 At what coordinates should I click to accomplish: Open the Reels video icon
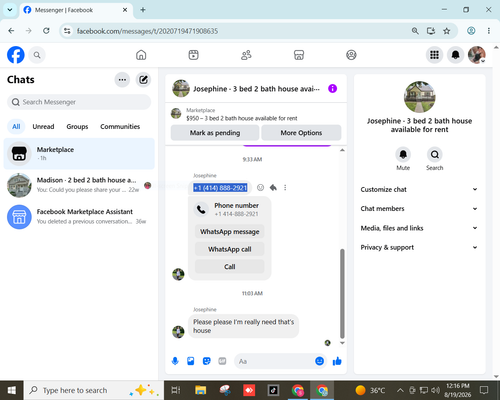click(x=193, y=55)
